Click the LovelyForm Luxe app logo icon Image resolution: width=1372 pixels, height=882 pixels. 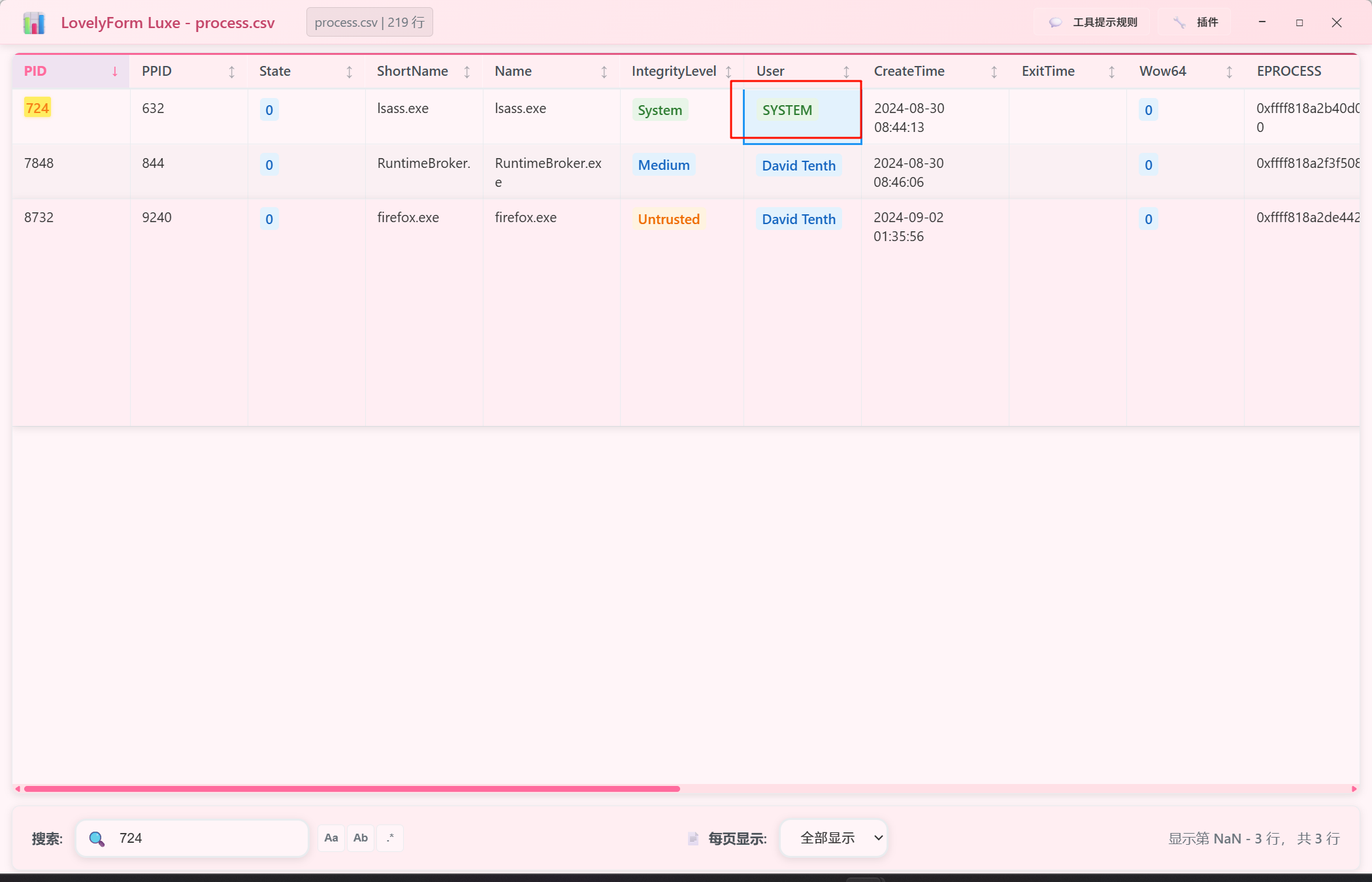34,23
